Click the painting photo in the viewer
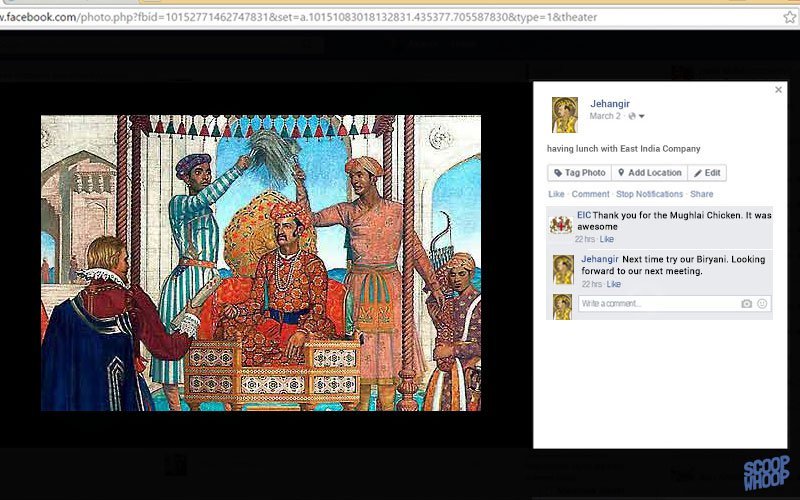The height and width of the screenshot is (500, 800). pos(261,263)
